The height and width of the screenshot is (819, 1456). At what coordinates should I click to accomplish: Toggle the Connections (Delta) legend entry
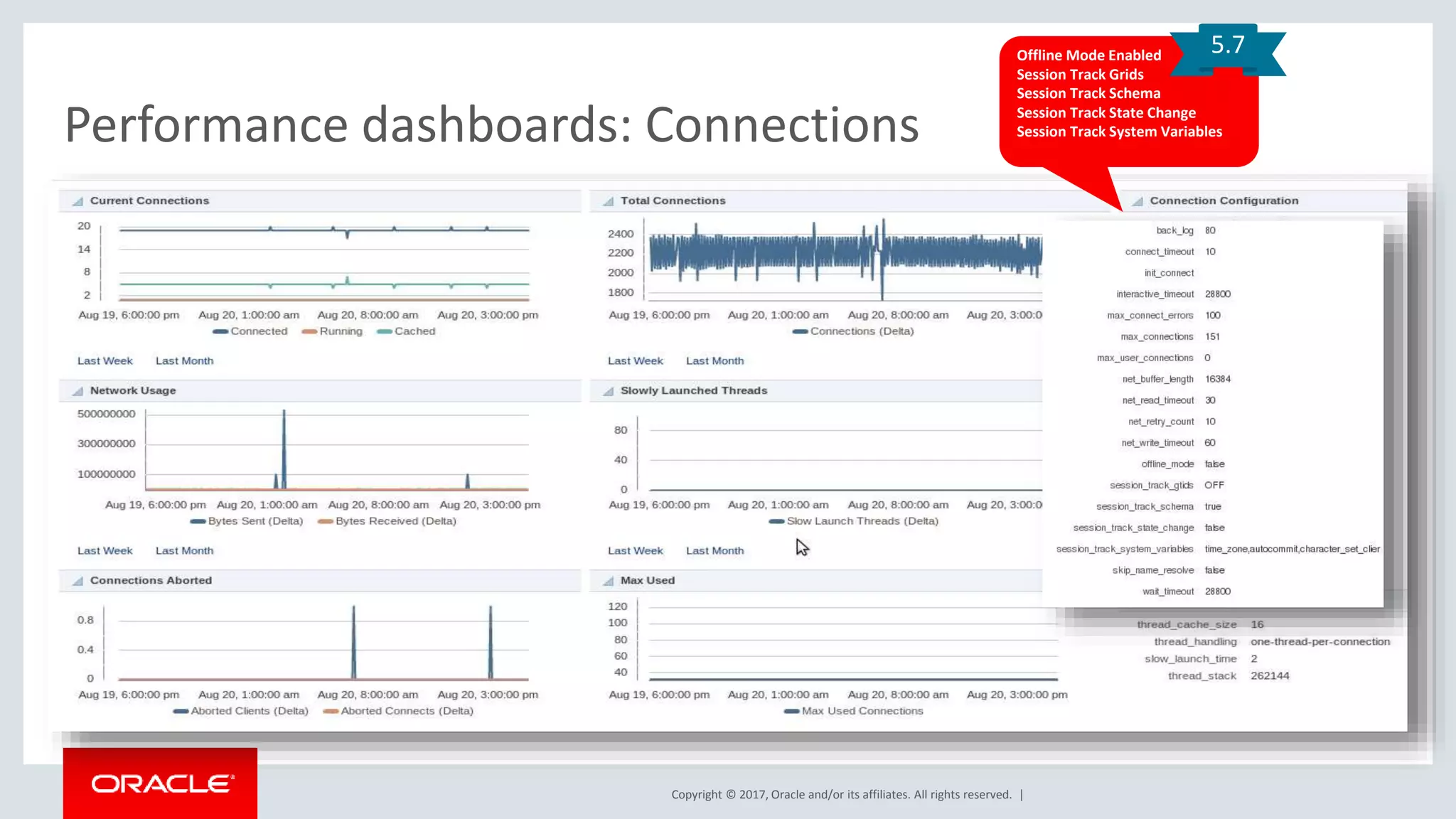[x=853, y=331]
